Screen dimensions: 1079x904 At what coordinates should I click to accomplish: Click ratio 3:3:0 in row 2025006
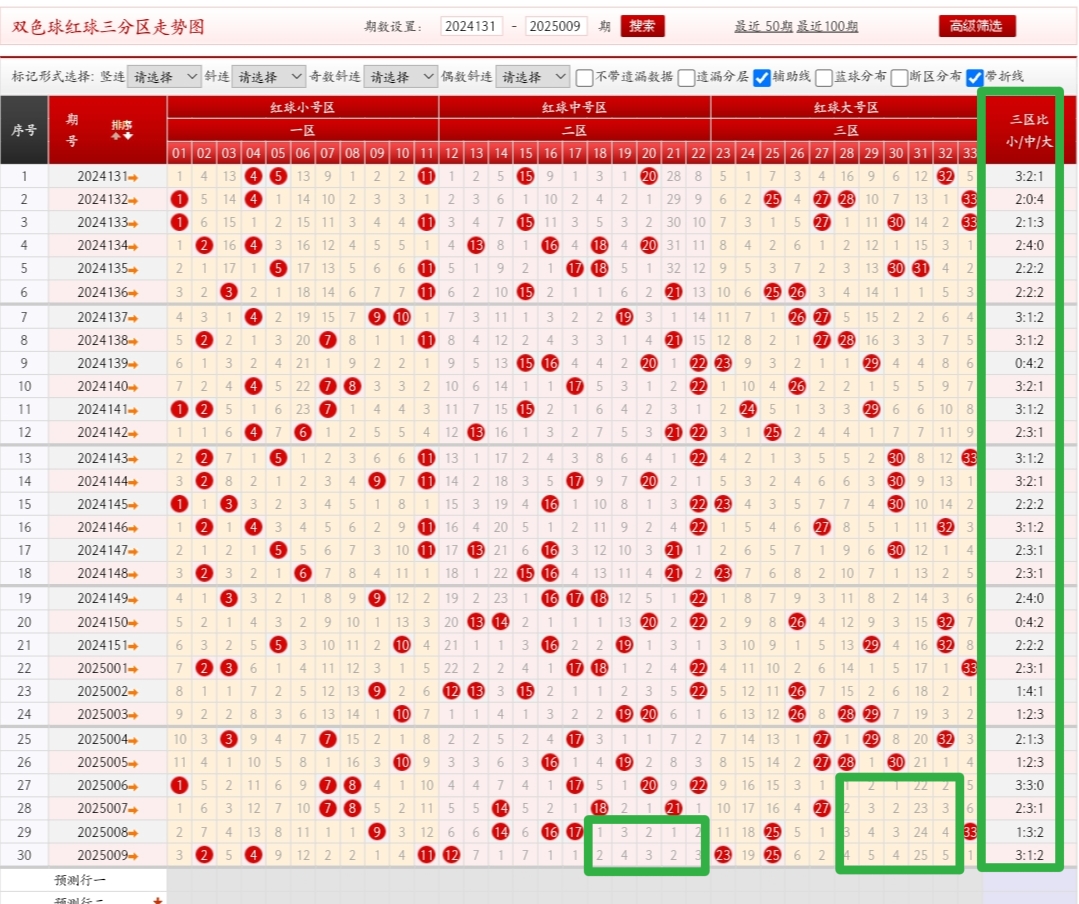coord(1029,785)
